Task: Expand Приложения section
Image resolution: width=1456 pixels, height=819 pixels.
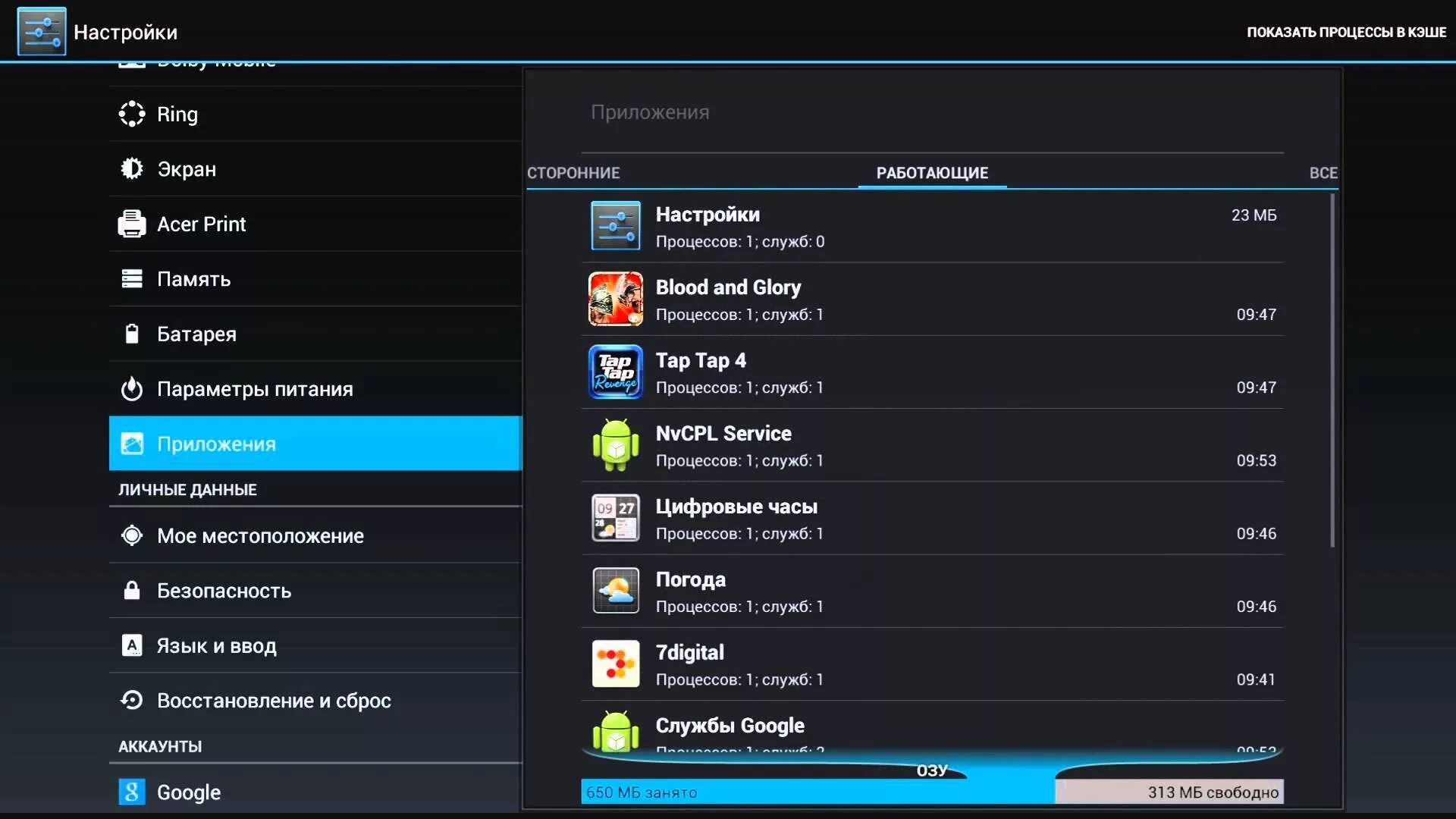Action: click(315, 443)
